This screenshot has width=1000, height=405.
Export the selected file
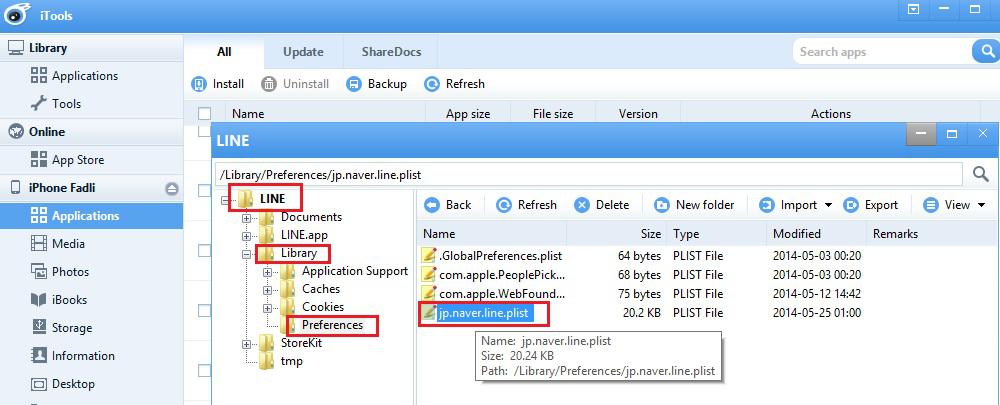click(x=870, y=205)
